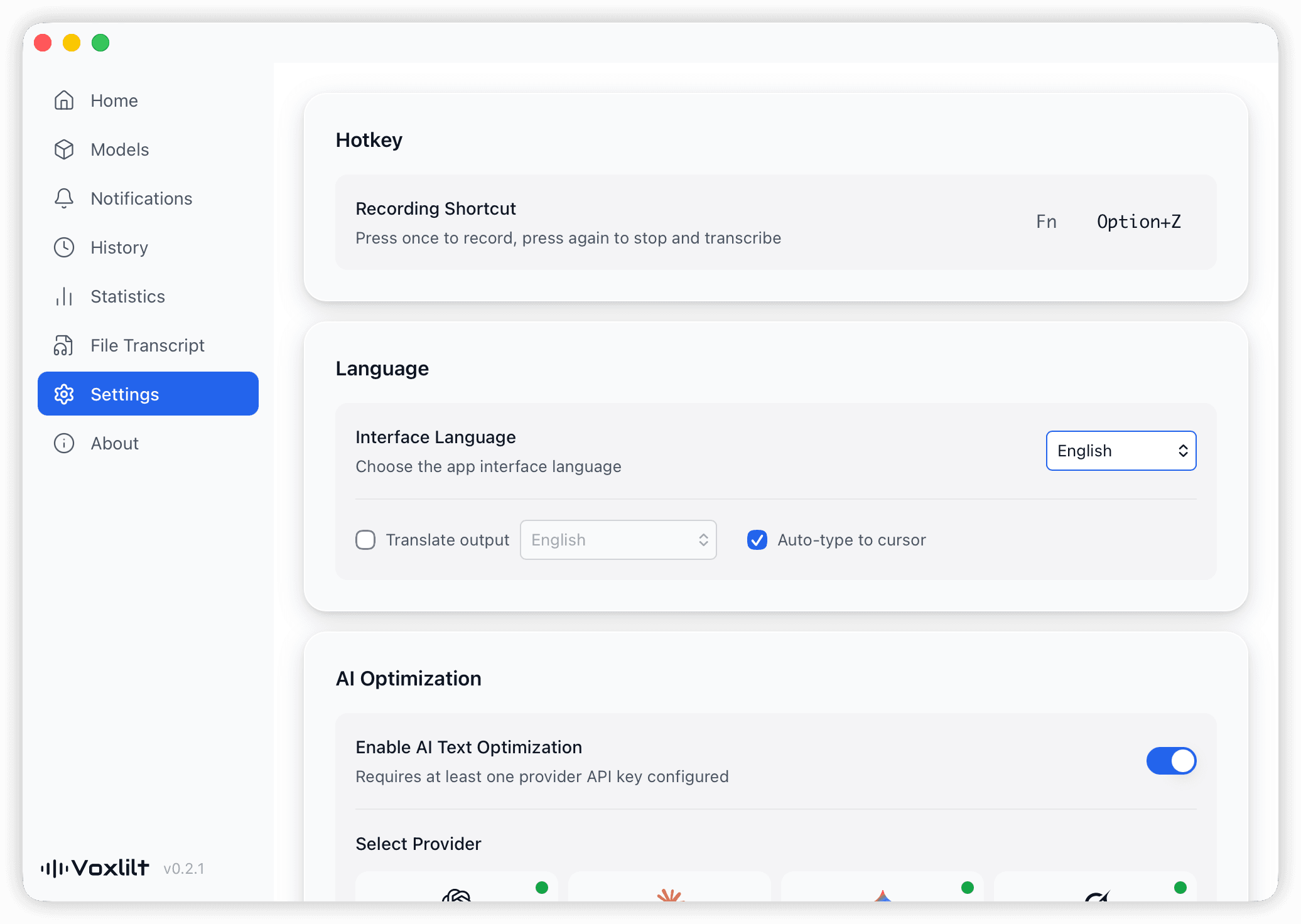Turn off Enable AI Text Optimization toggle
The height and width of the screenshot is (924, 1301).
1171,761
